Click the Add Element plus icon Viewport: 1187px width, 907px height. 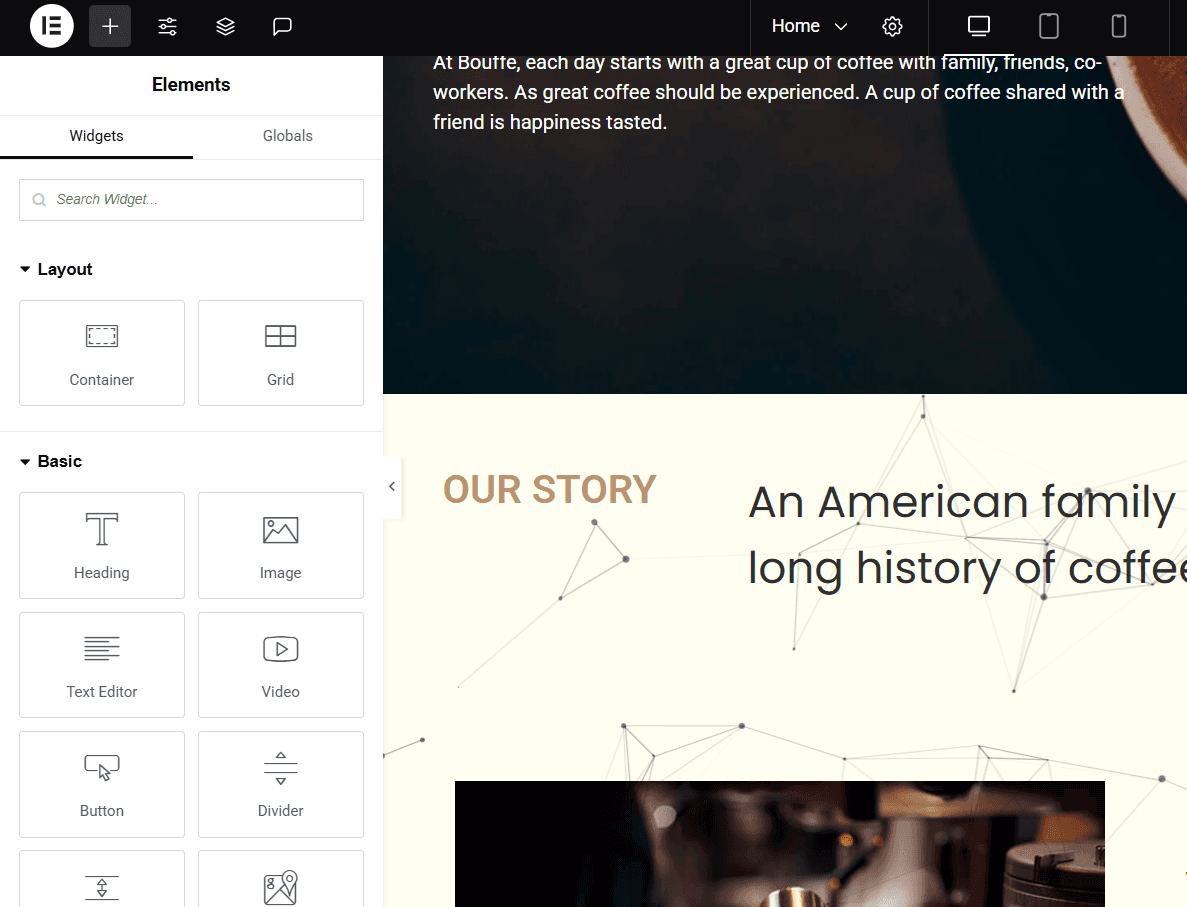109,26
